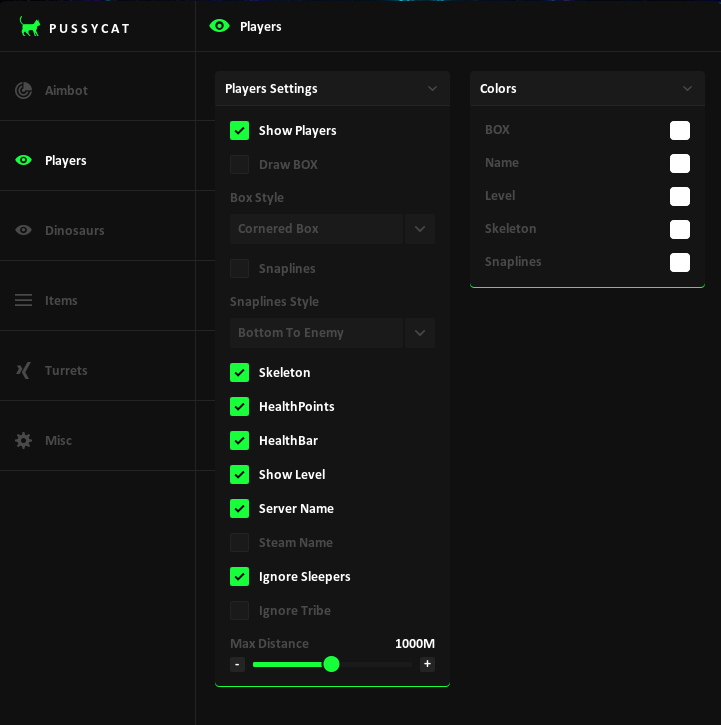Open the Misc sidebar tab

tap(58, 440)
